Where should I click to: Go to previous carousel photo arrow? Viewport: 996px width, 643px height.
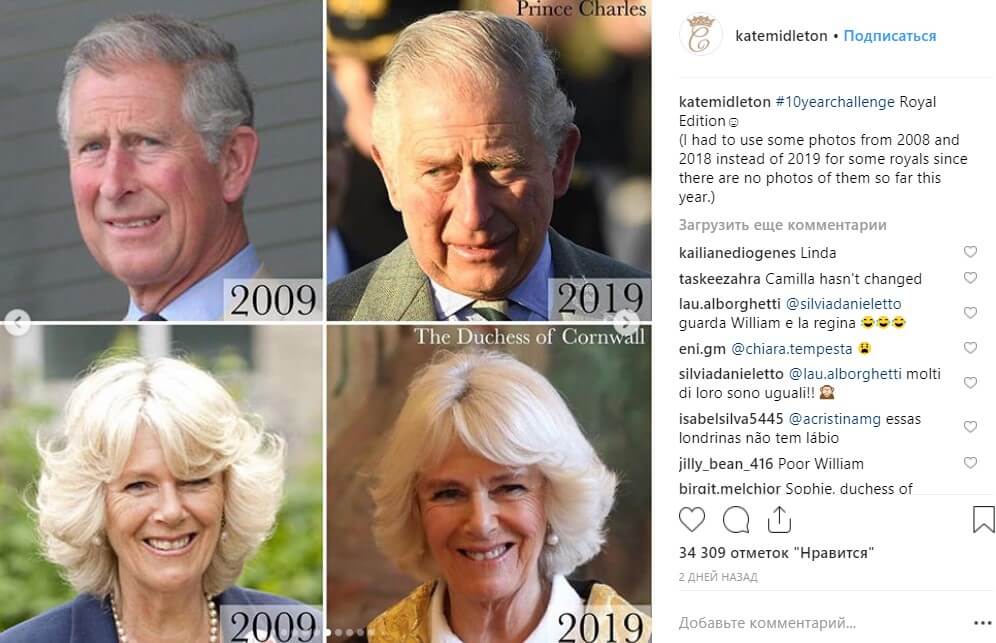18,322
